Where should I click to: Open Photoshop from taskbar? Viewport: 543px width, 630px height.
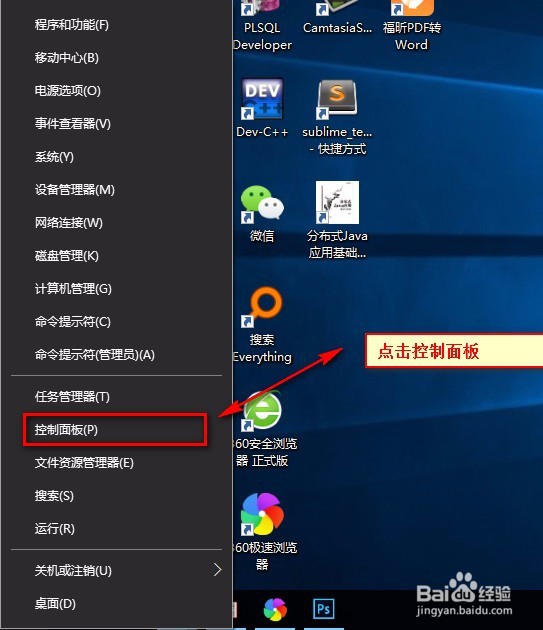324,609
